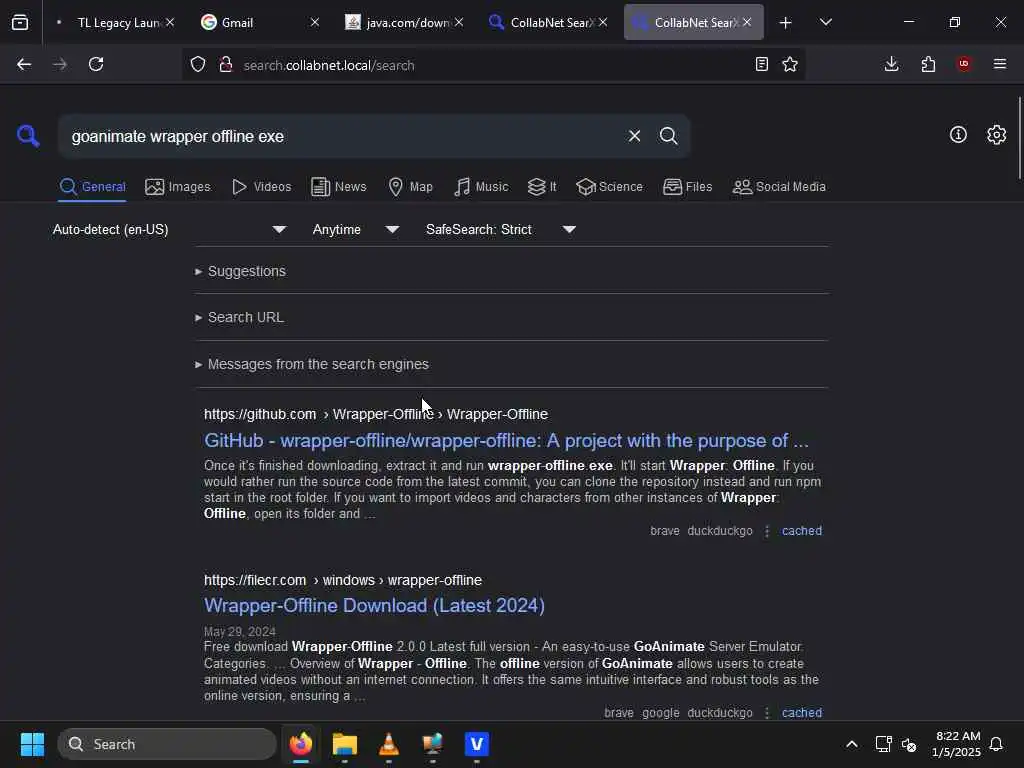Select the Files search category

tap(687, 187)
